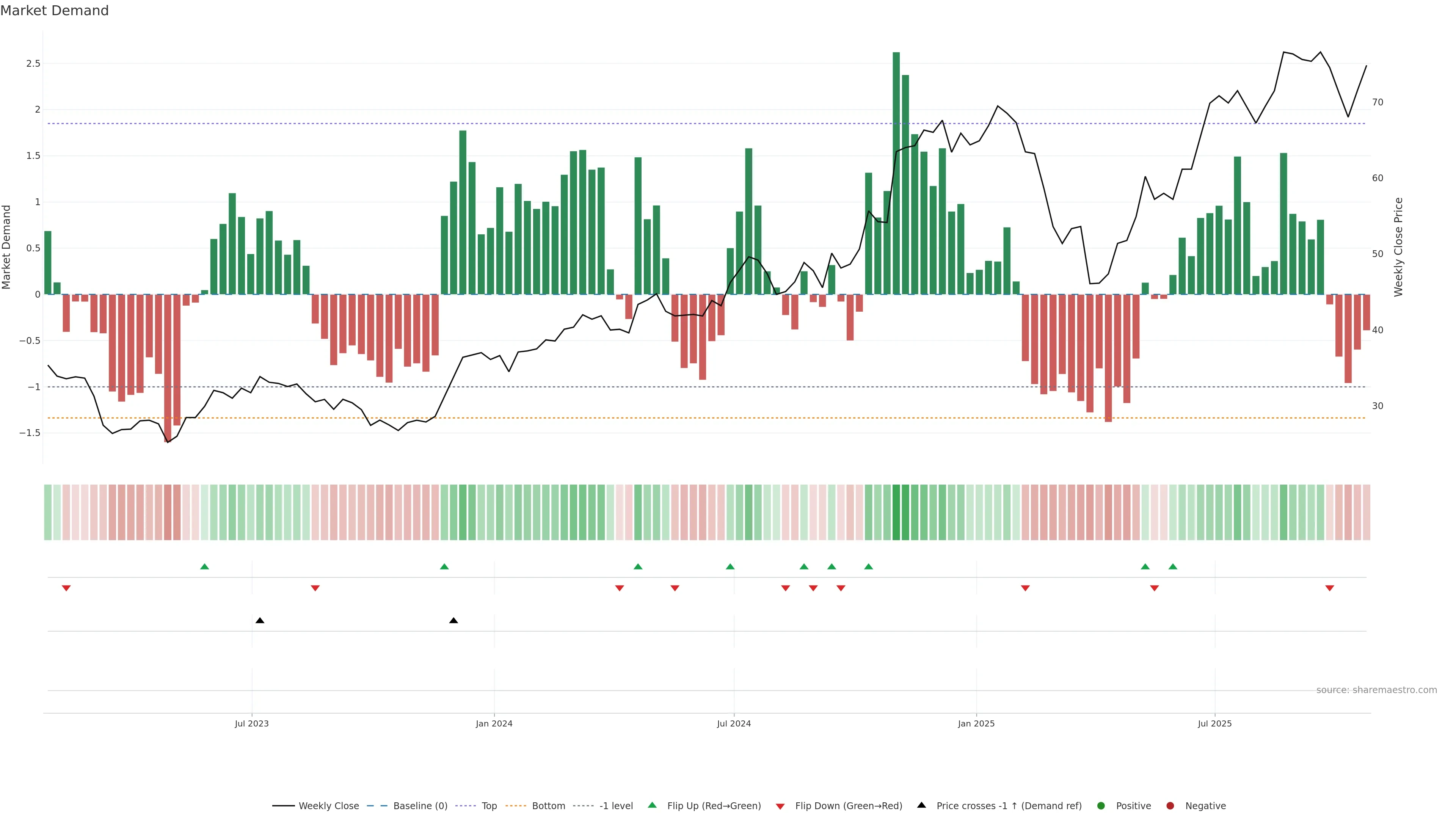Click the Market Demand chart title
The height and width of the screenshot is (819, 1456).
(54, 11)
